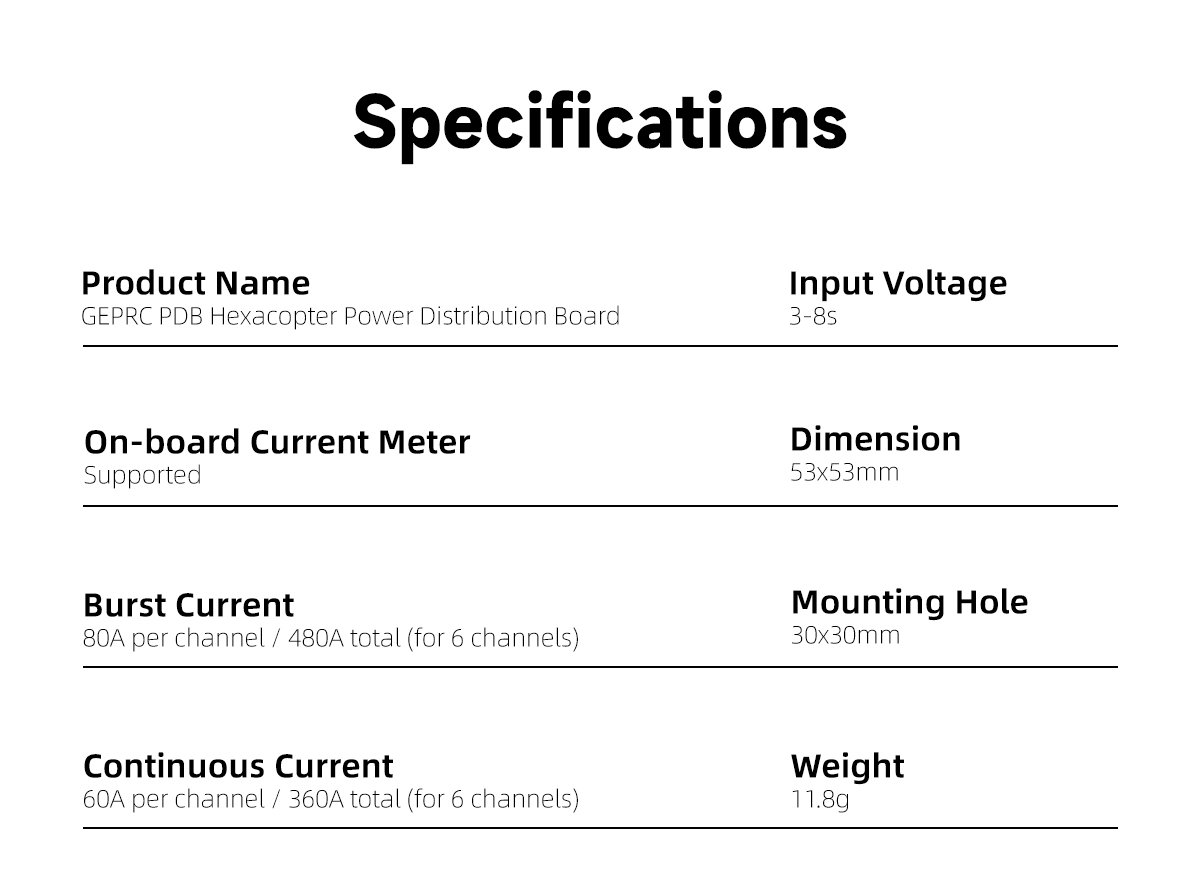Click the divider line under Burst Current row

click(600, 667)
